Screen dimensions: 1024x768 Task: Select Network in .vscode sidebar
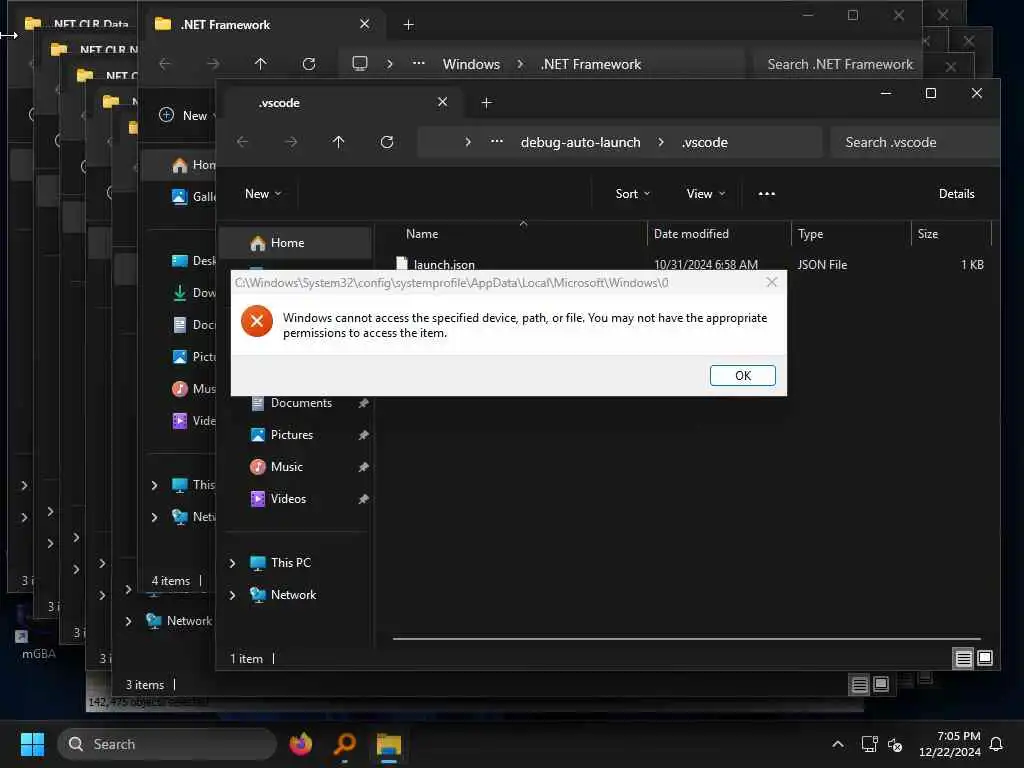tap(293, 595)
